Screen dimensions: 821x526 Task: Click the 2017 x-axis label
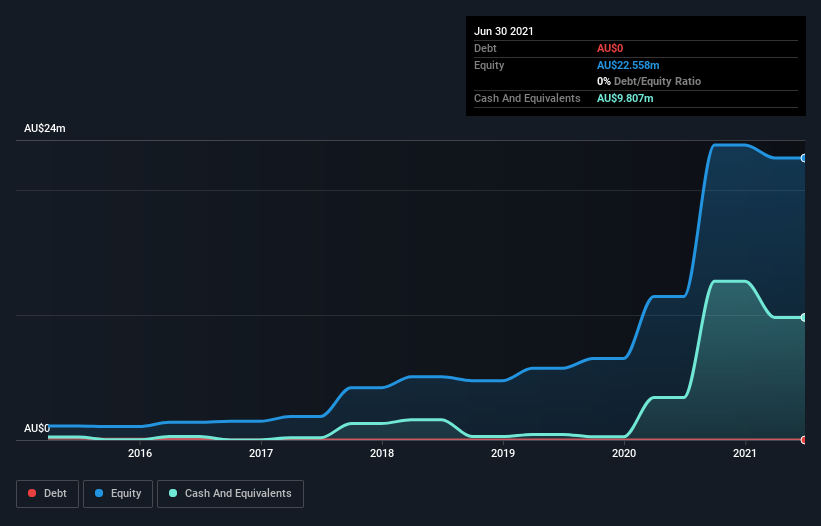coord(261,453)
